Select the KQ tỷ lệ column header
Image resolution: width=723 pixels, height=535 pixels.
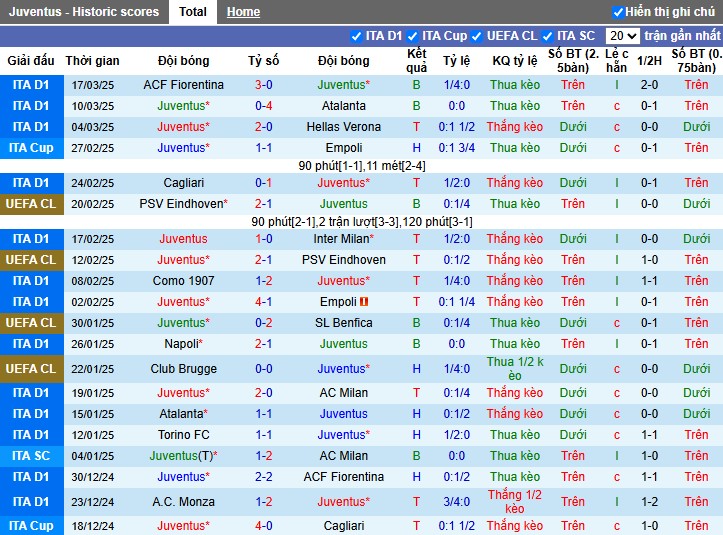(515, 61)
